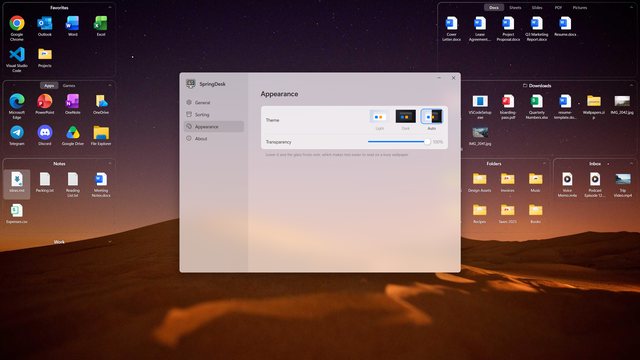Image resolution: width=640 pixels, height=360 pixels.
Task: Open PowerPoint in the Apps group
Action: 45,104
